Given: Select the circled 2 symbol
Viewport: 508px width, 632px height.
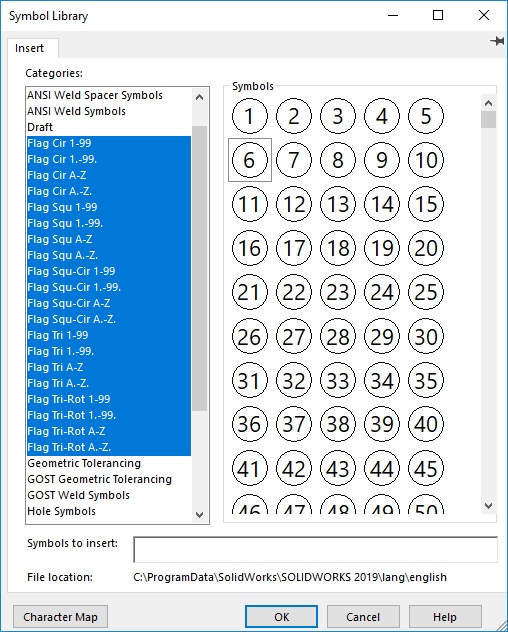Looking at the screenshot, I should click(294, 116).
